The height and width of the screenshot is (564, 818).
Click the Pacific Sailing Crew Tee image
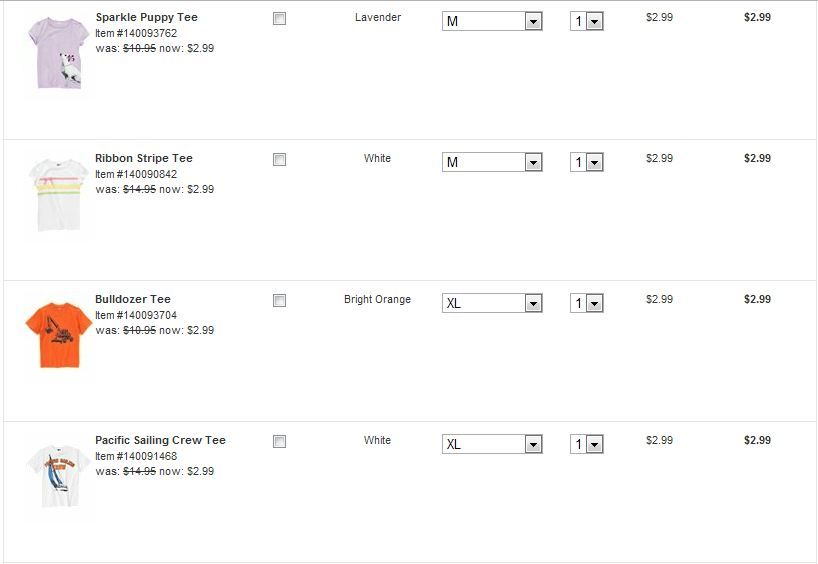58,475
